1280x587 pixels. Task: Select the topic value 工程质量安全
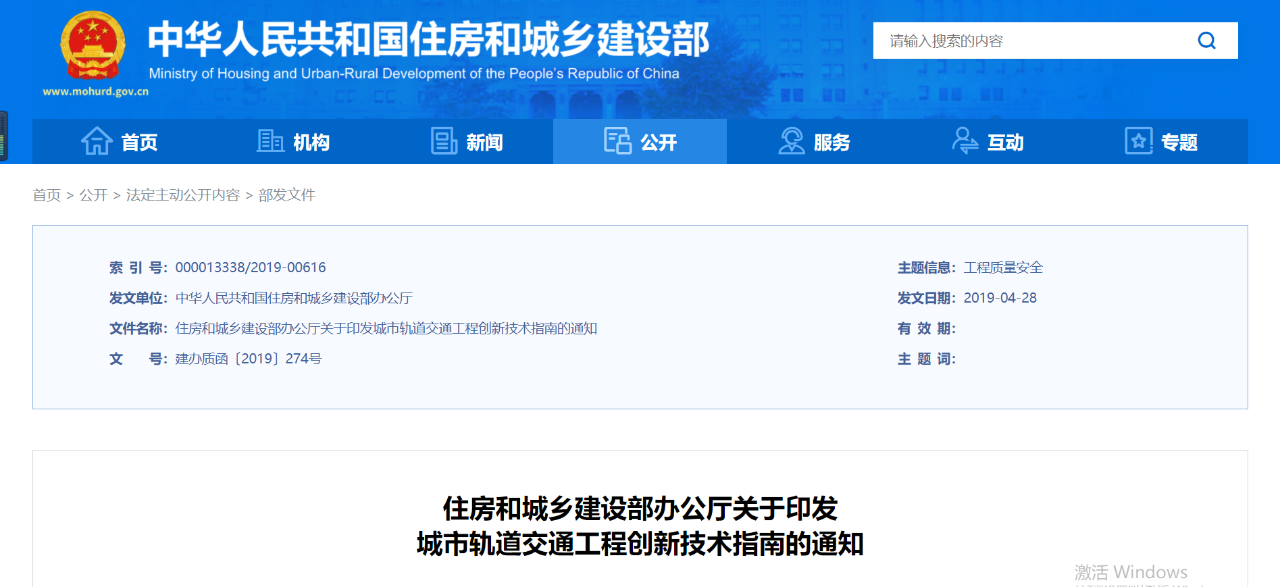[1003, 268]
